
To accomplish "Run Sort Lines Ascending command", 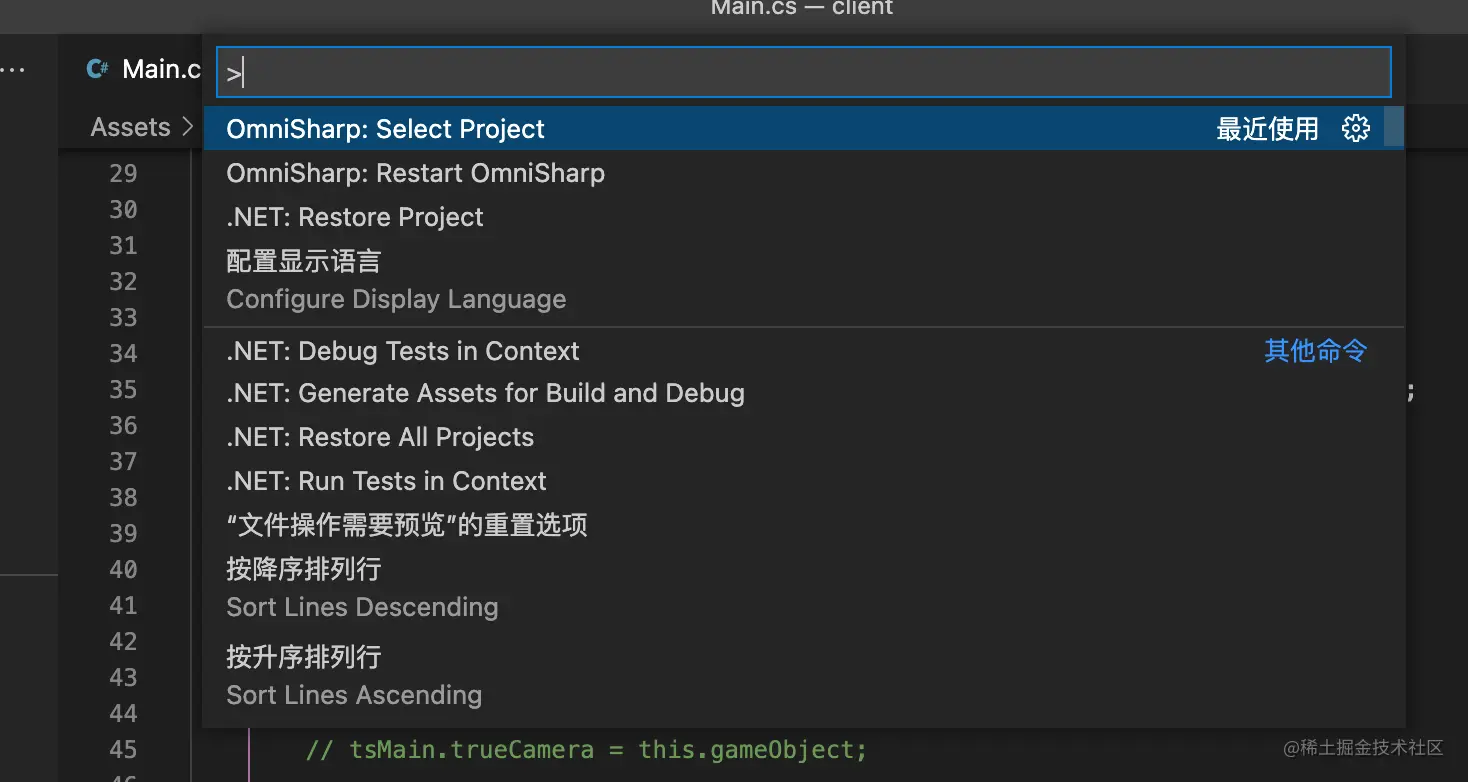I will (804, 677).
